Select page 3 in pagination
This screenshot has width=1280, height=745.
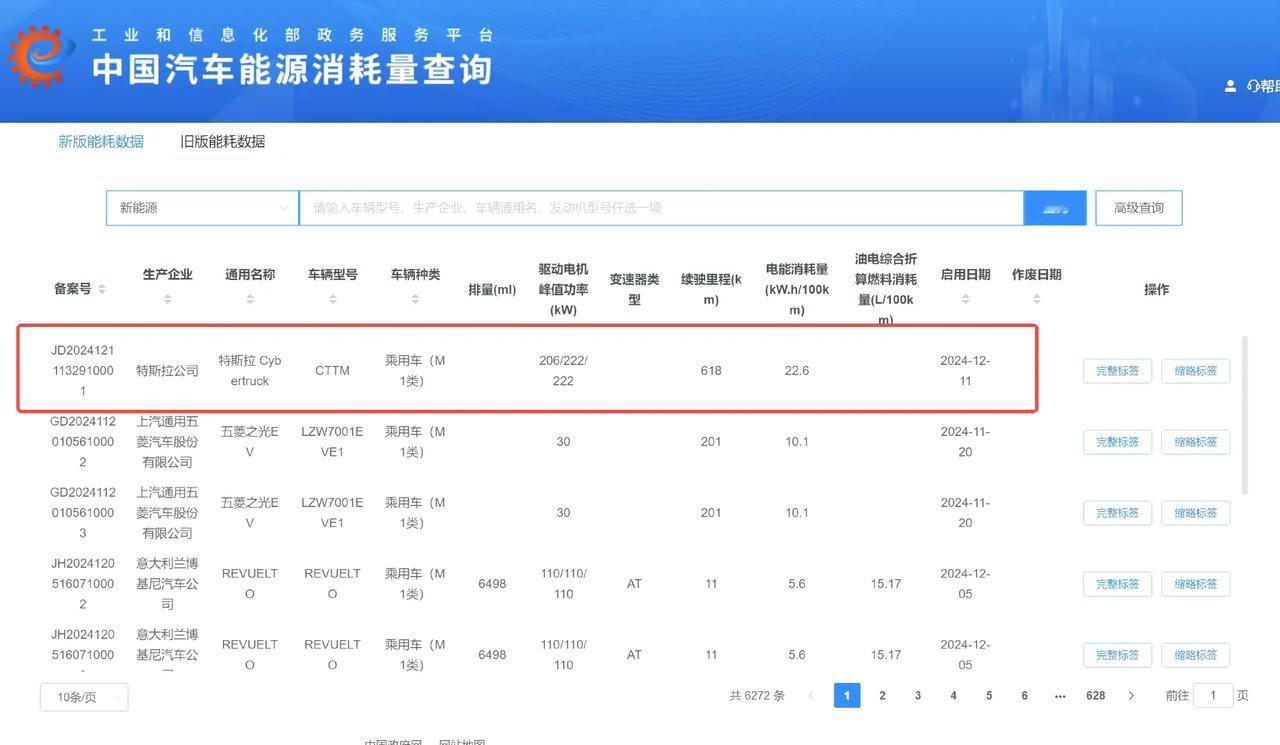pos(918,696)
